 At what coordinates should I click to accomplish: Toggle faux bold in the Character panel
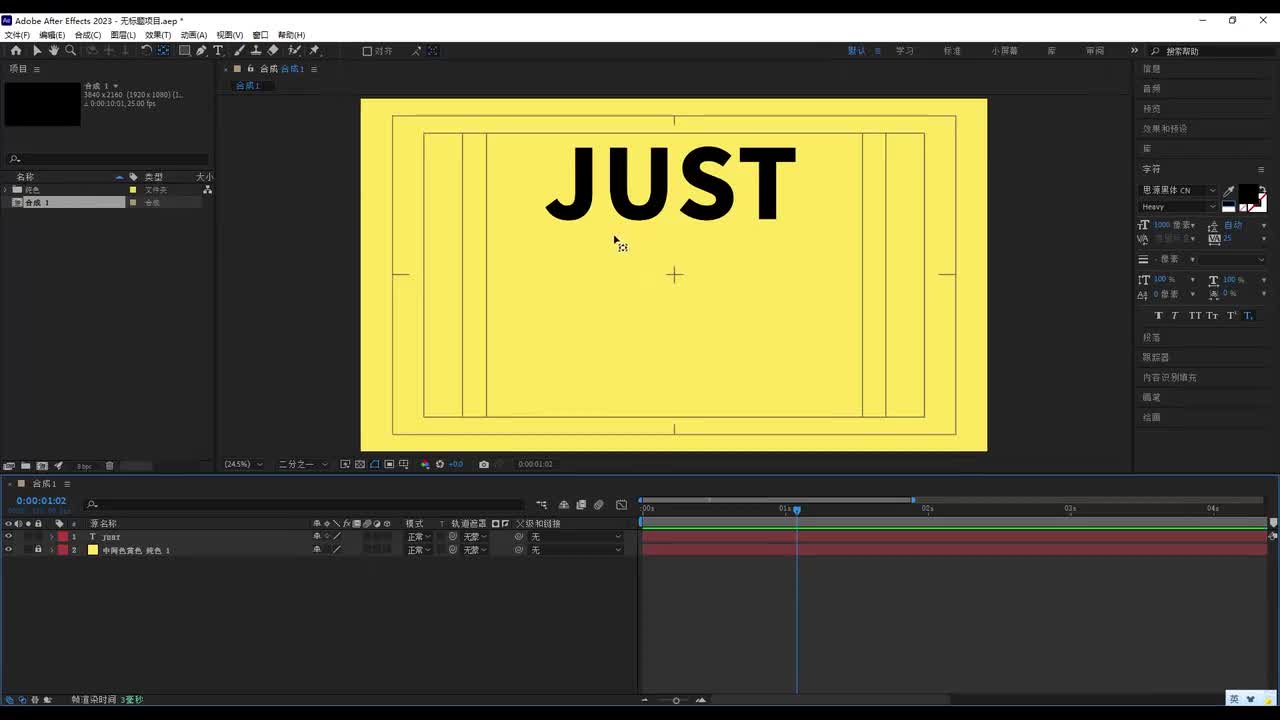1159,316
